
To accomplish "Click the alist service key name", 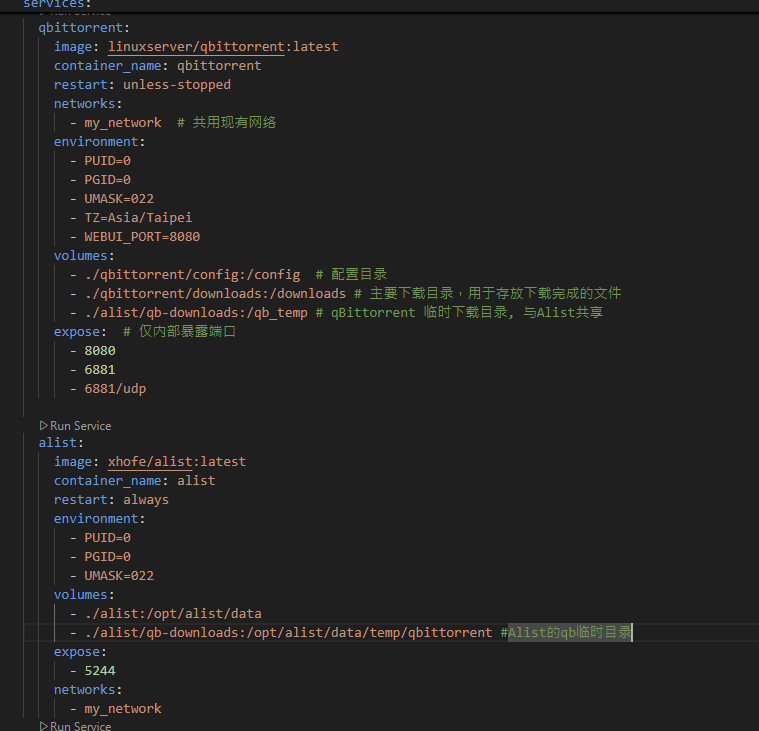I will (x=58, y=442).
